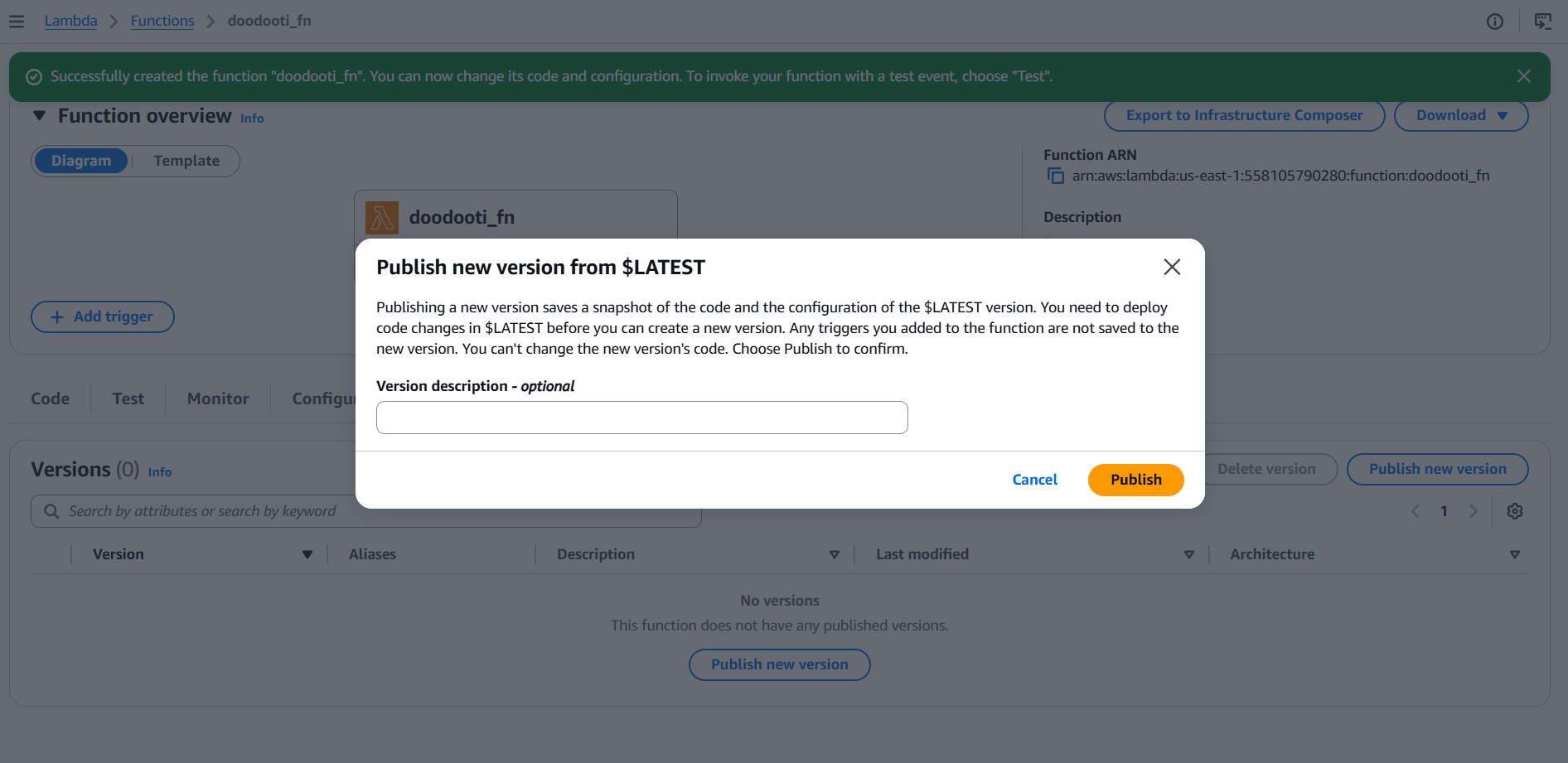Open the Versions table settings gear

pos(1515,511)
